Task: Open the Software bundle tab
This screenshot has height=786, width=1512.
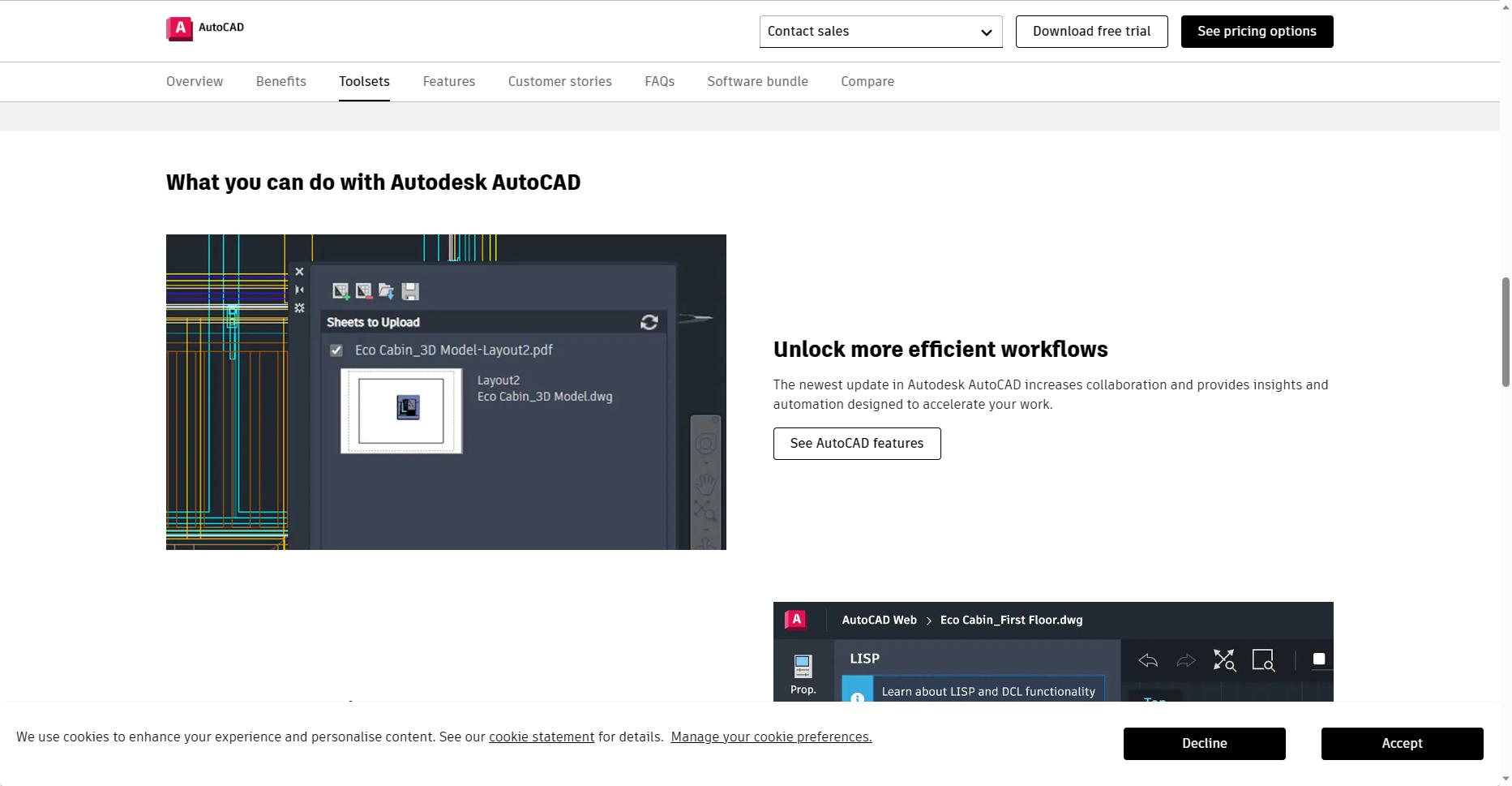Action: click(757, 82)
